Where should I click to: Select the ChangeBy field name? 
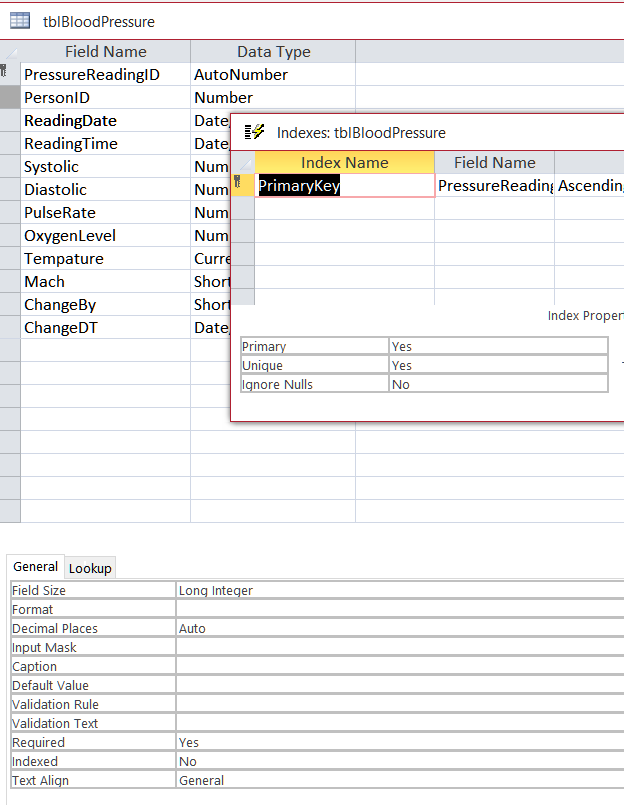tap(105, 304)
